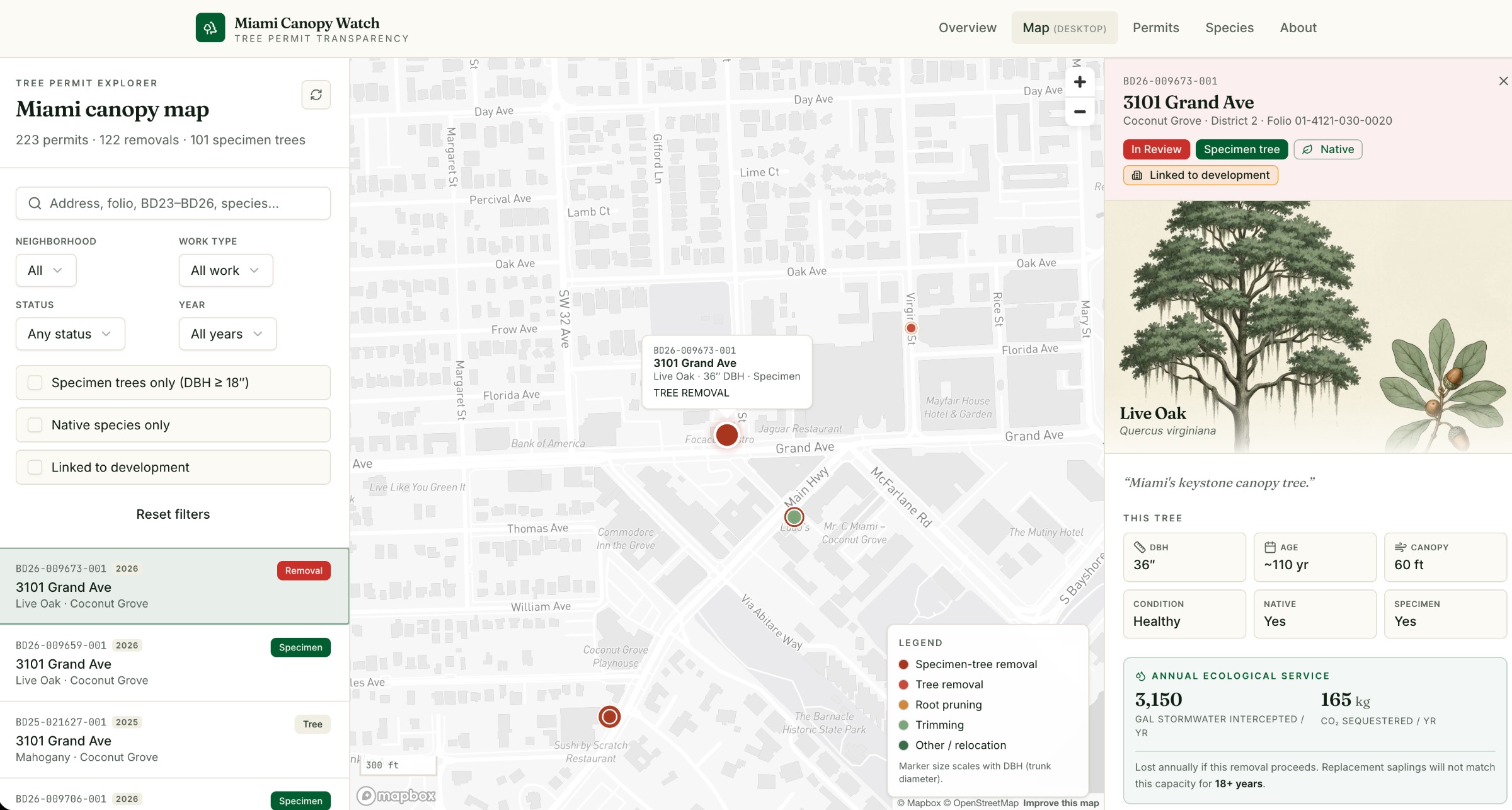
Task: Check the Linked to development filter
Action: click(35, 467)
